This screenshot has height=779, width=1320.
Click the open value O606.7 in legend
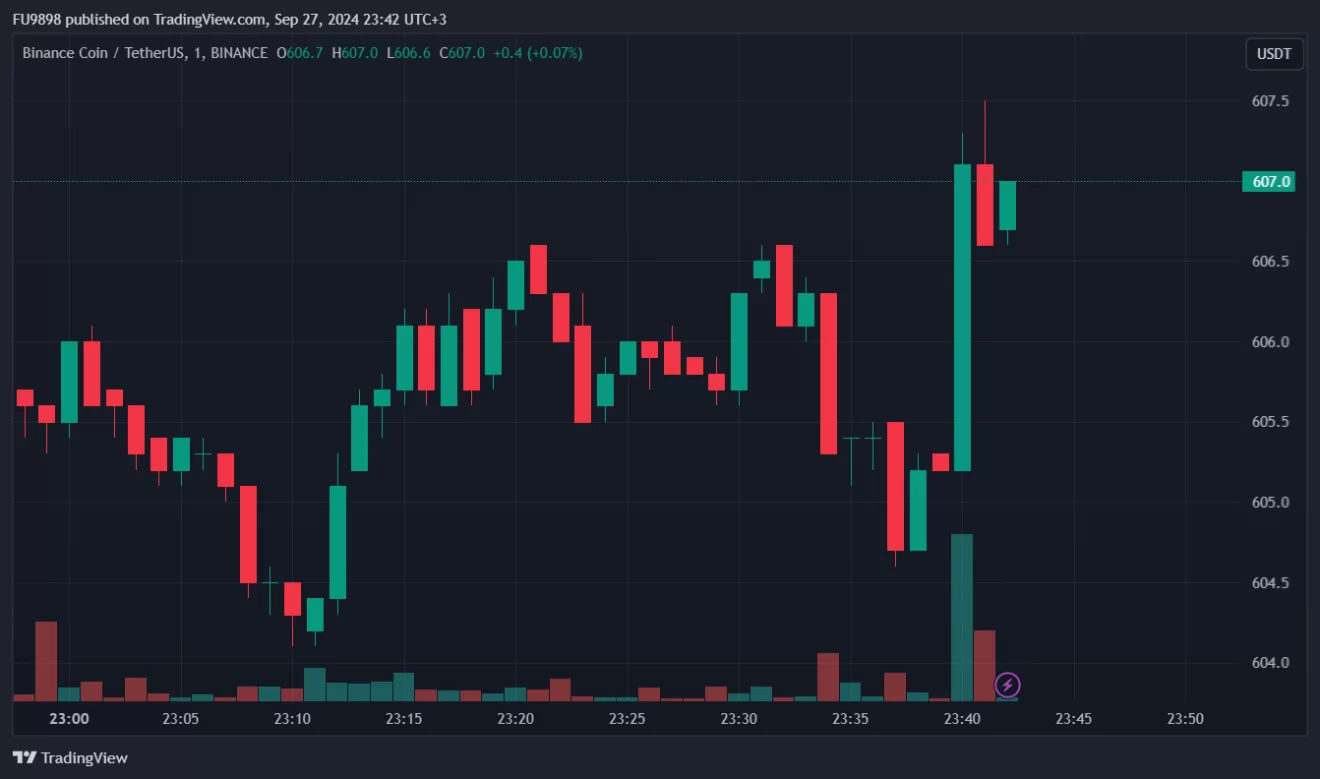299,53
